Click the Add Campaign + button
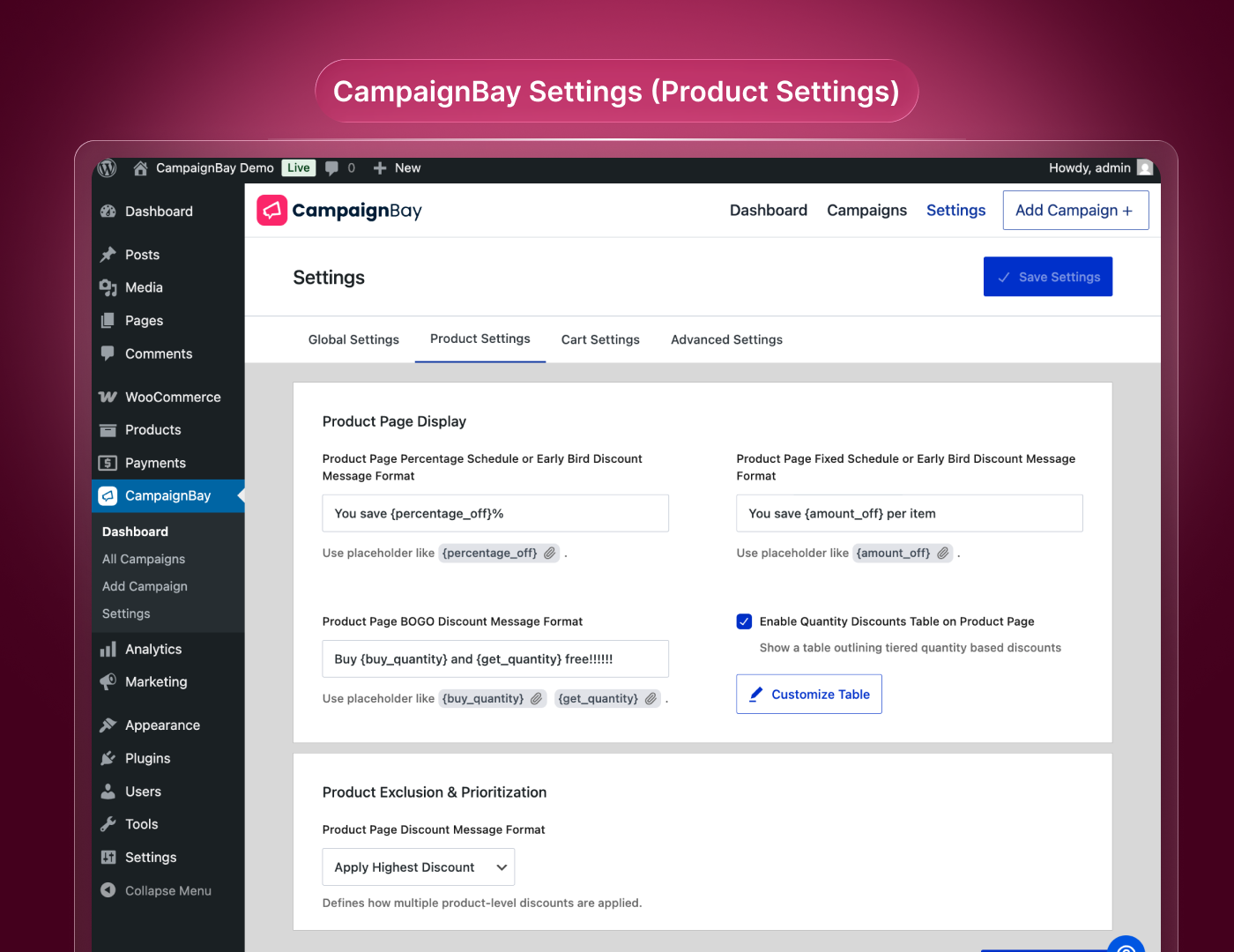This screenshot has width=1234, height=952. click(1075, 210)
